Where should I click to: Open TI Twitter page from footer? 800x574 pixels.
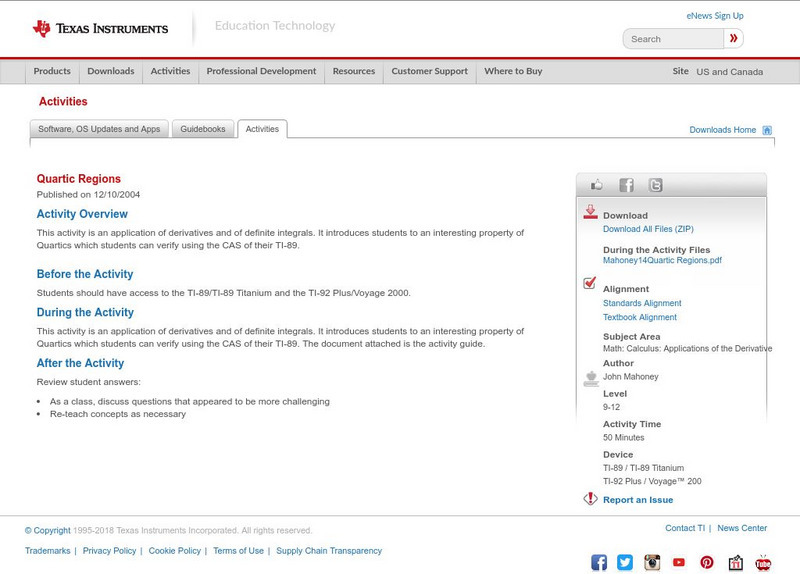[x=625, y=562]
